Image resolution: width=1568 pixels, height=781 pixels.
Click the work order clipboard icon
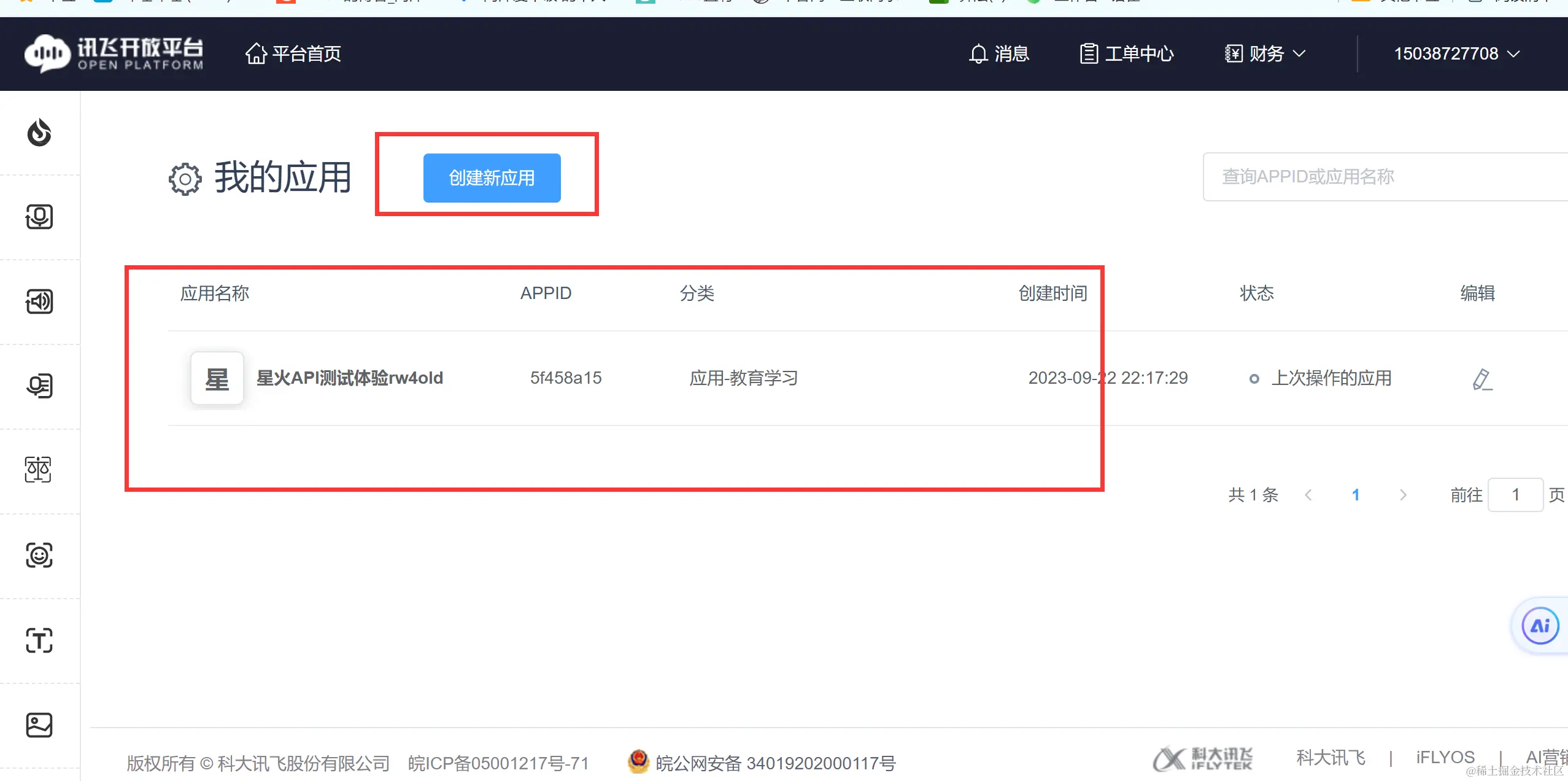tap(1089, 54)
